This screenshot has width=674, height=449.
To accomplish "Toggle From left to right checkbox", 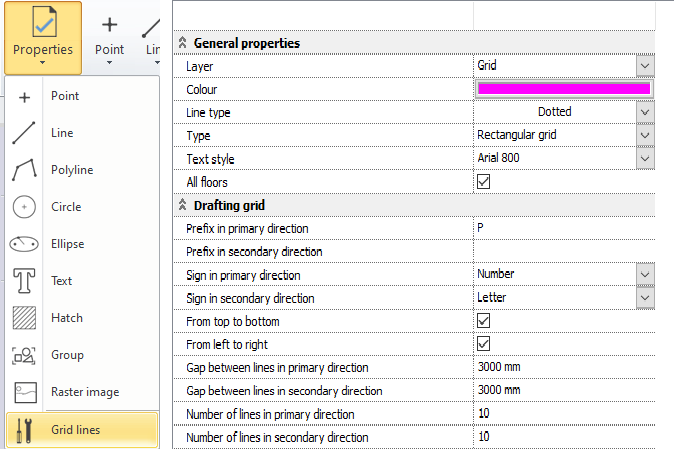I will (484, 343).
